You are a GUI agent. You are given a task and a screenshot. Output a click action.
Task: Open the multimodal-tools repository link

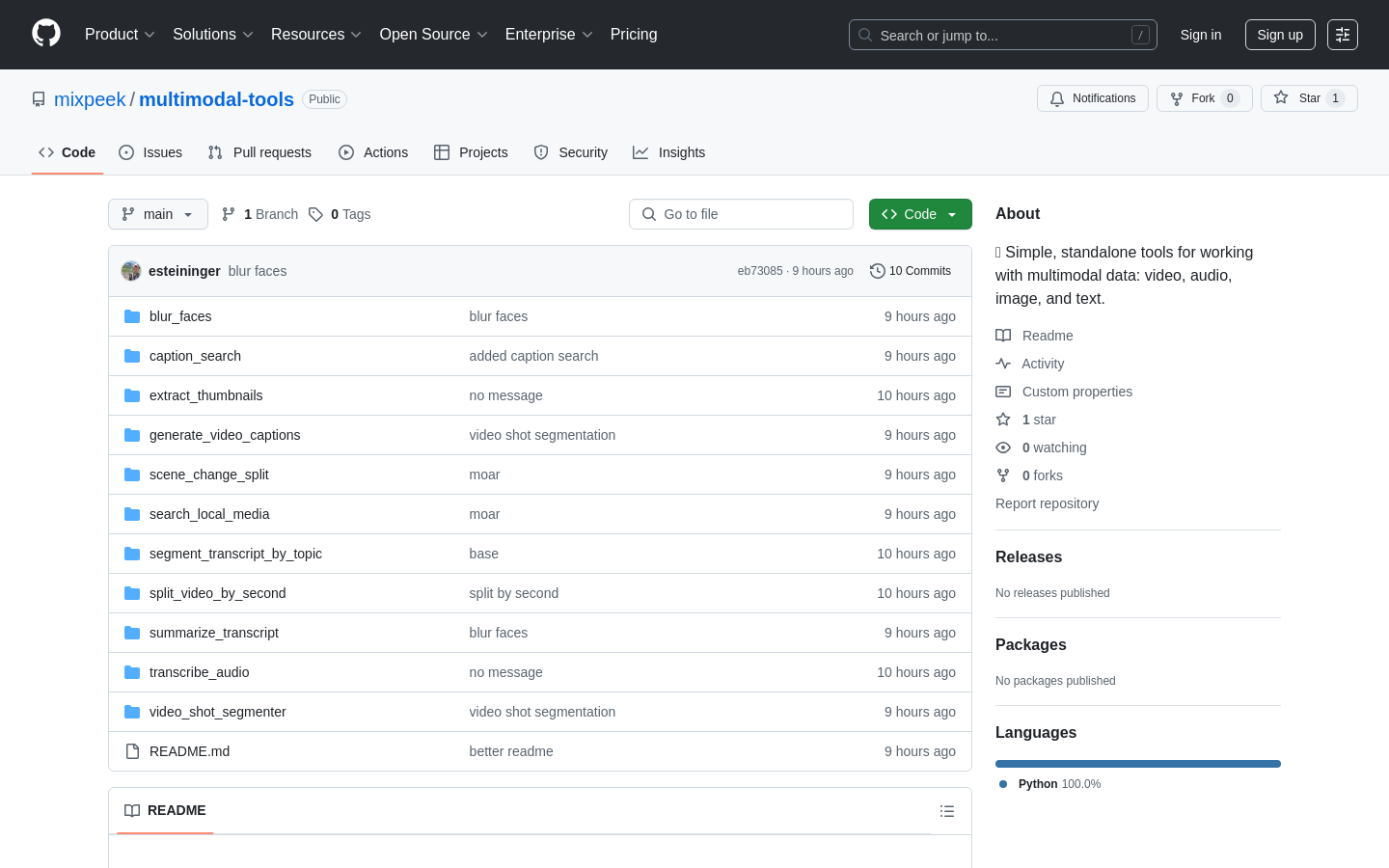(216, 99)
